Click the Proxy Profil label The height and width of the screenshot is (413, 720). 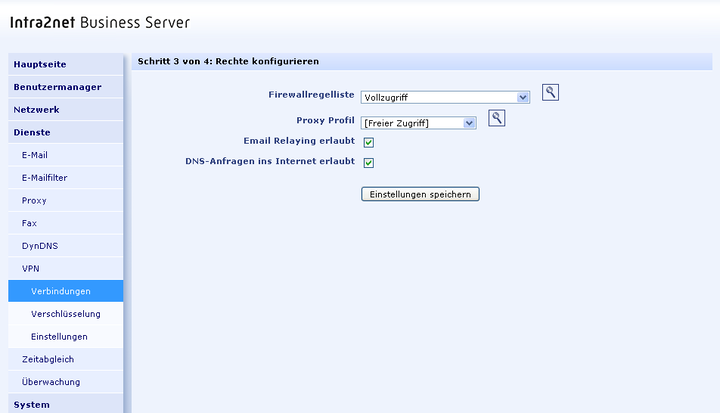(x=325, y=120)
